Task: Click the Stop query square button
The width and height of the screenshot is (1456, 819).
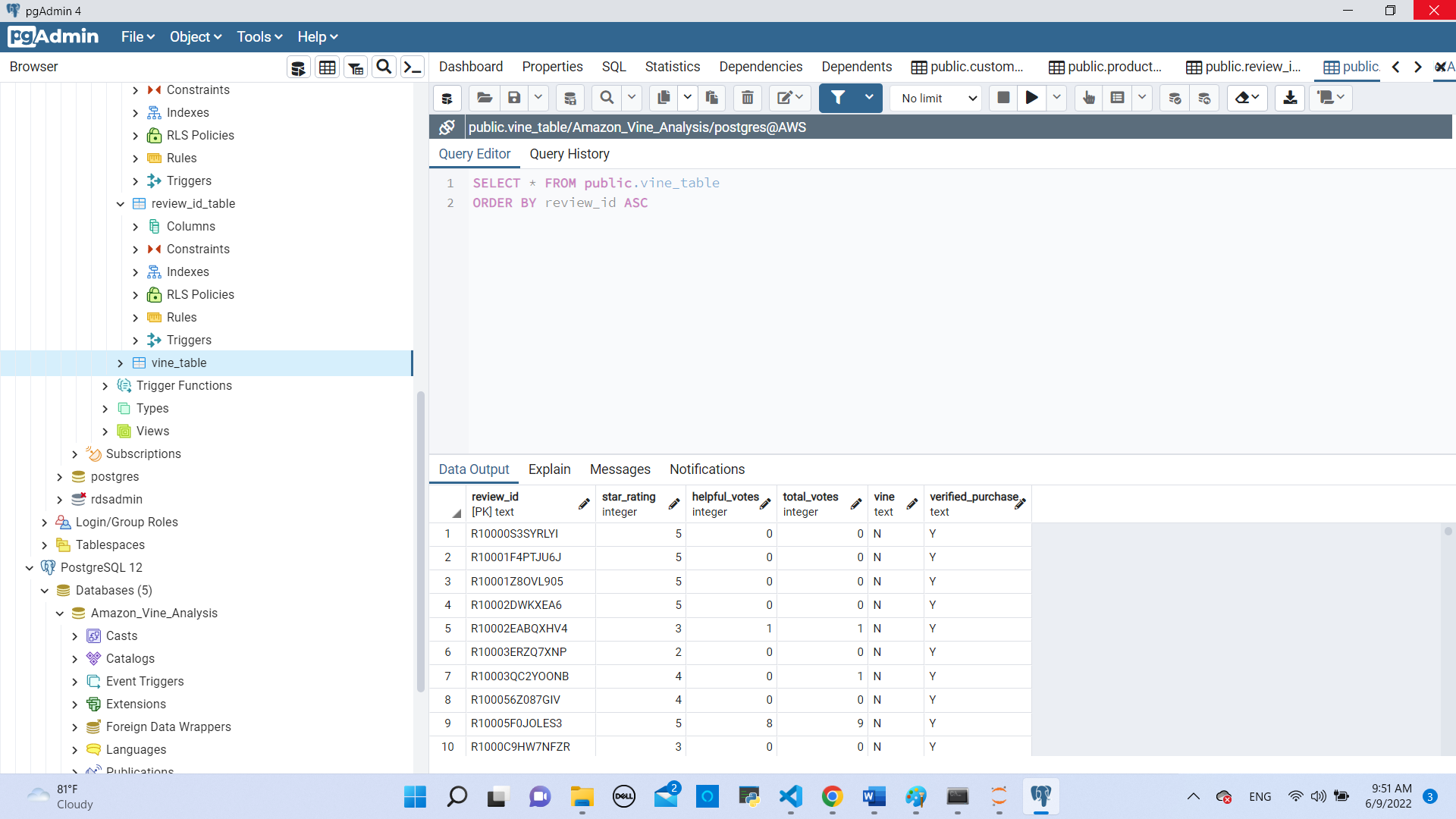Action: (1003, 98)
